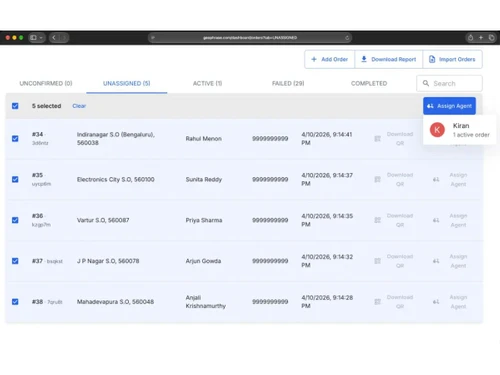
Task: Click the browser back arrow
Action: pyautogui.click(x=54, y=38)
